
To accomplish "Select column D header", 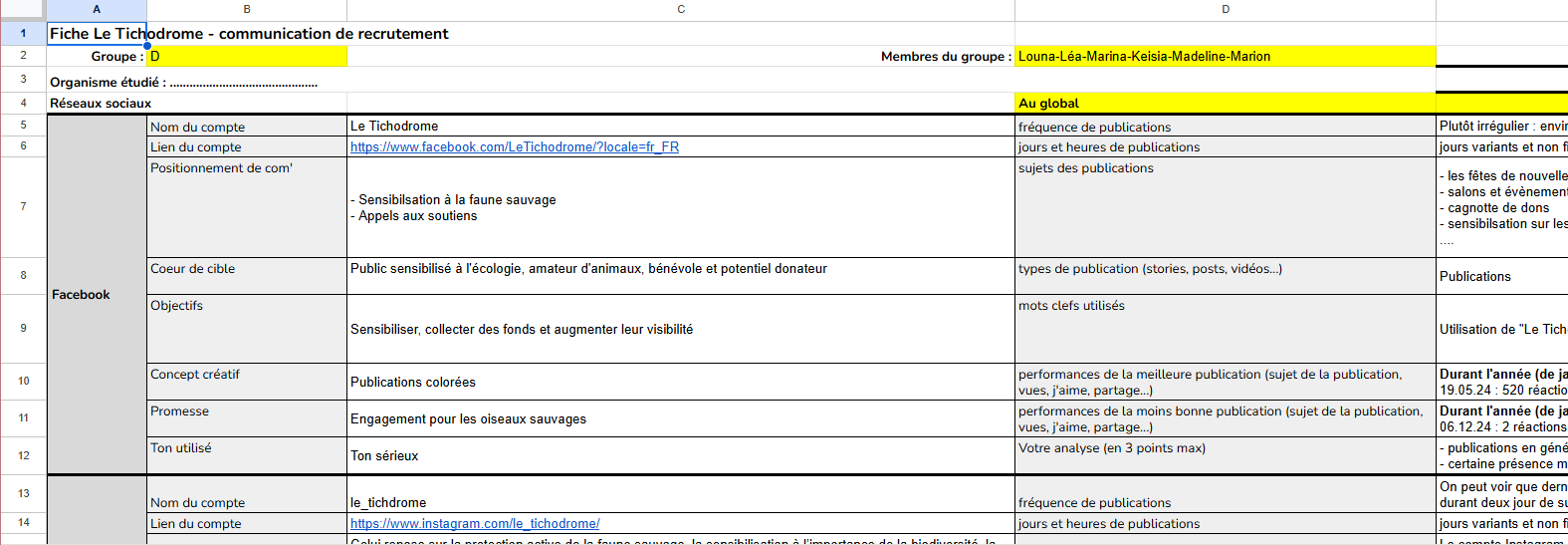I will click(x=1225, y=9).
